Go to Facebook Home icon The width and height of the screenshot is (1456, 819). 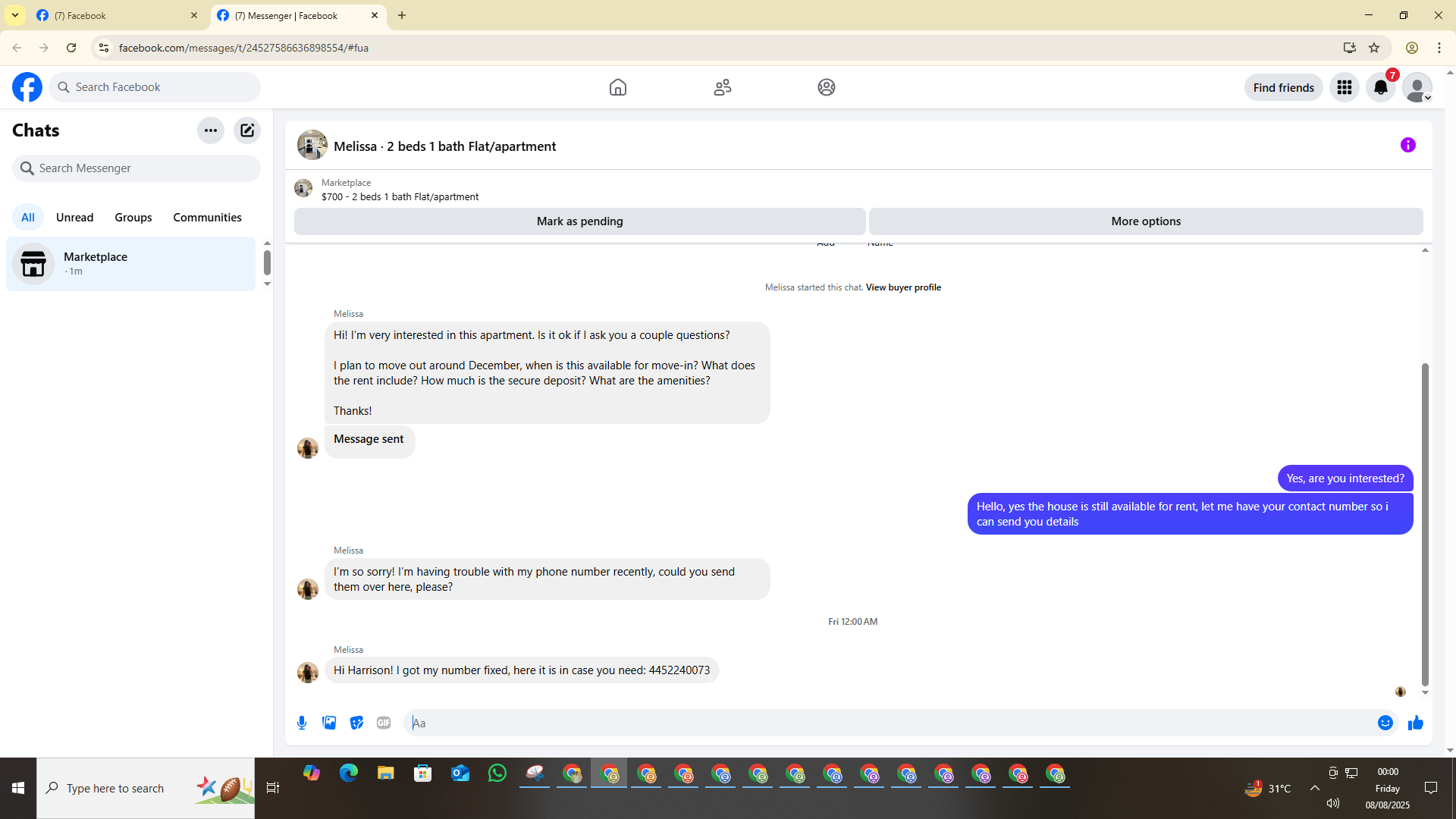click(x=617, y=87)
